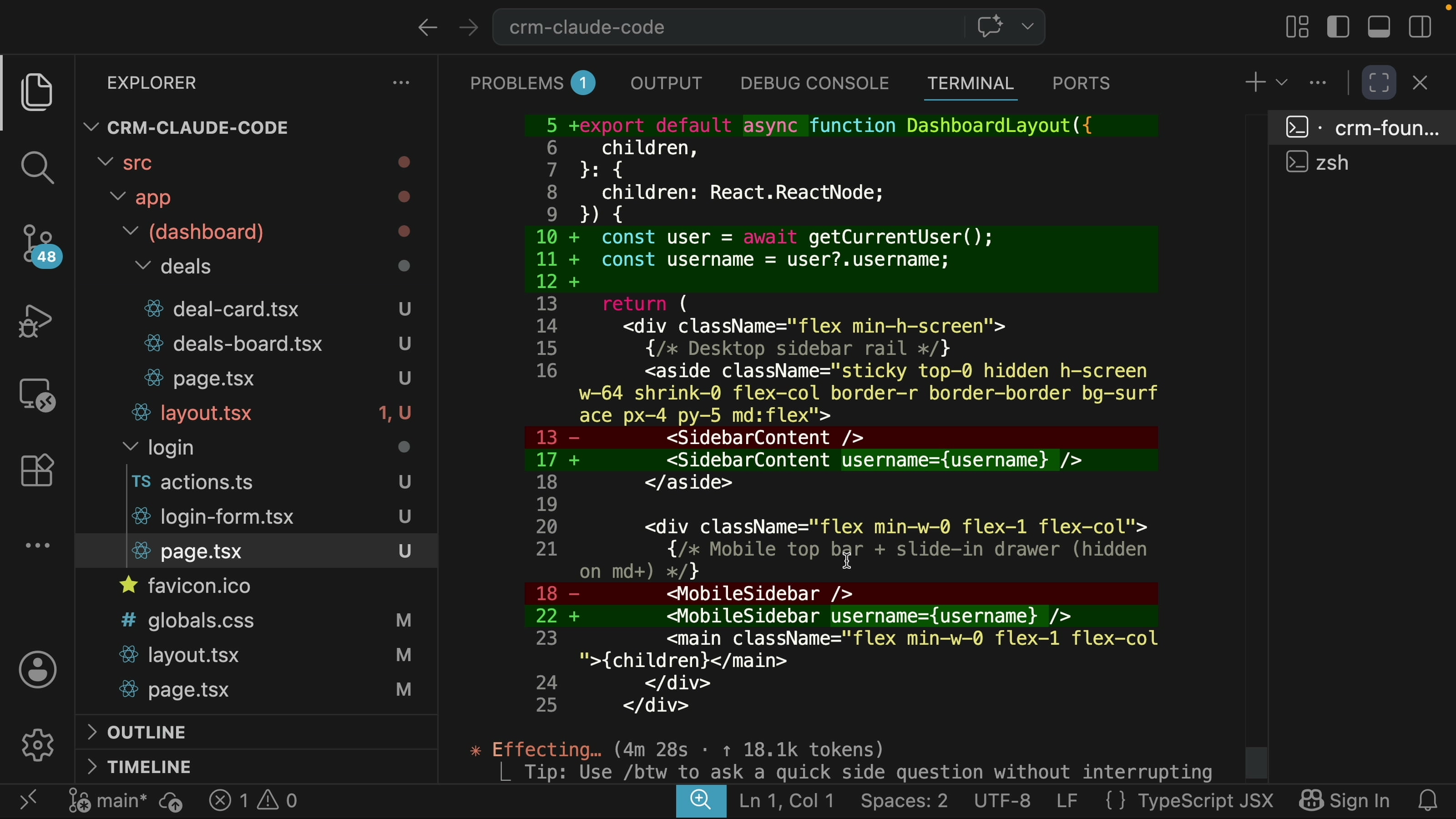The width and height of the screenshot is (1456, 819).
Task: Click Ln 1, Col 1 cursor position
Action: tap(786, 801)
